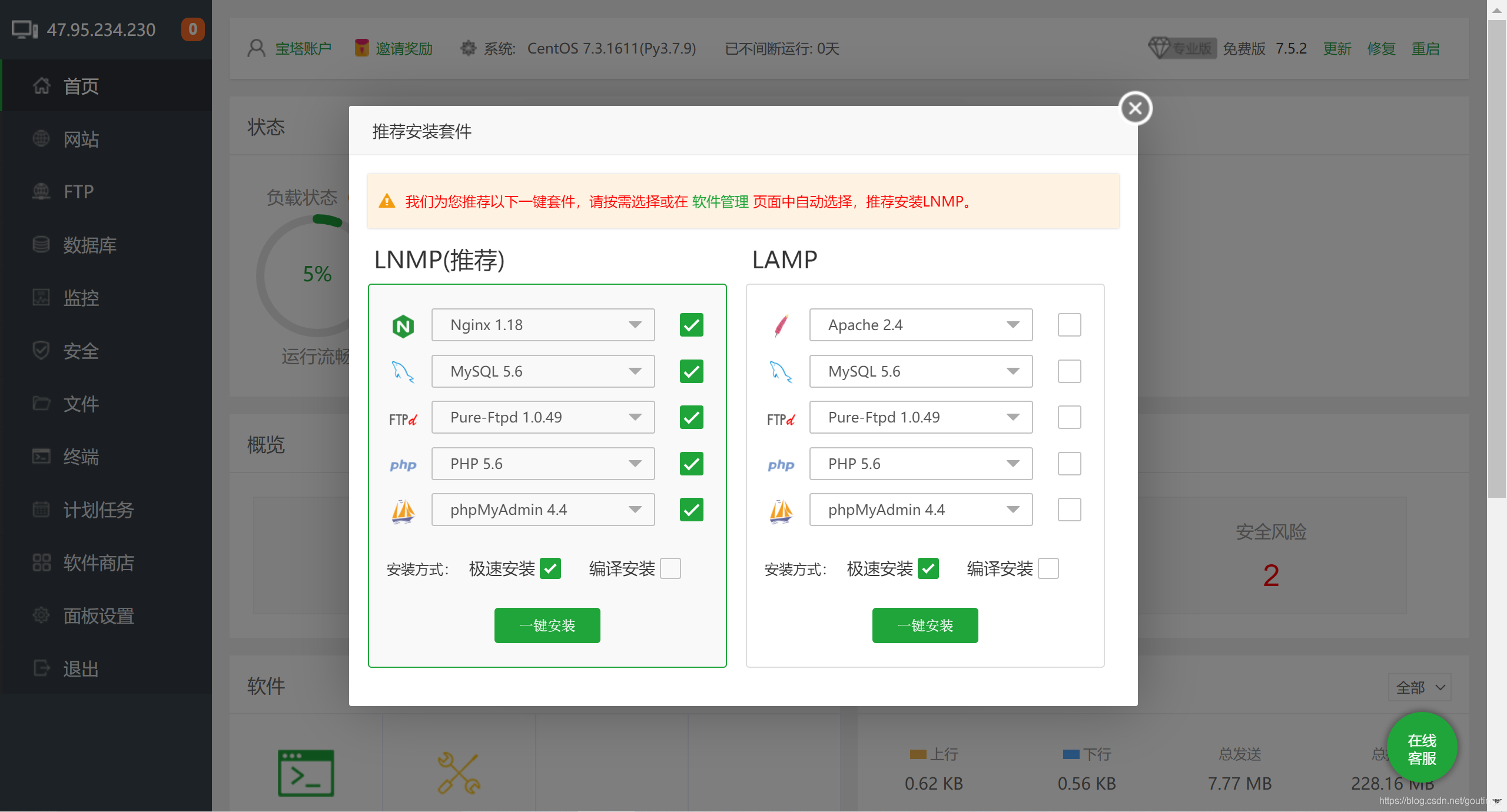Uncheck the Nginx 1.18 checkbox in LNMP
1507x812 pixels.
[x=692, y=325]
